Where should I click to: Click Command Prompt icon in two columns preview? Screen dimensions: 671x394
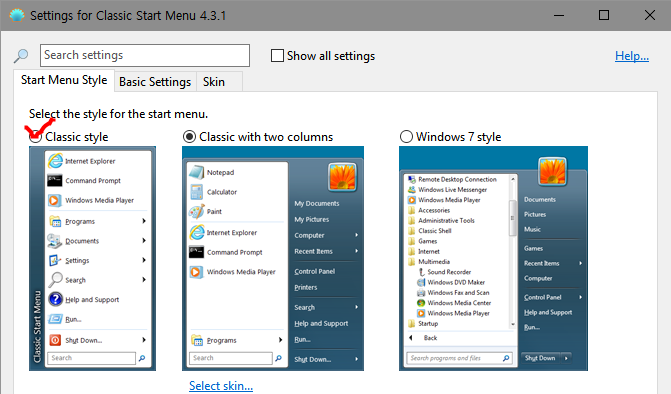click(x=196, y=252)
